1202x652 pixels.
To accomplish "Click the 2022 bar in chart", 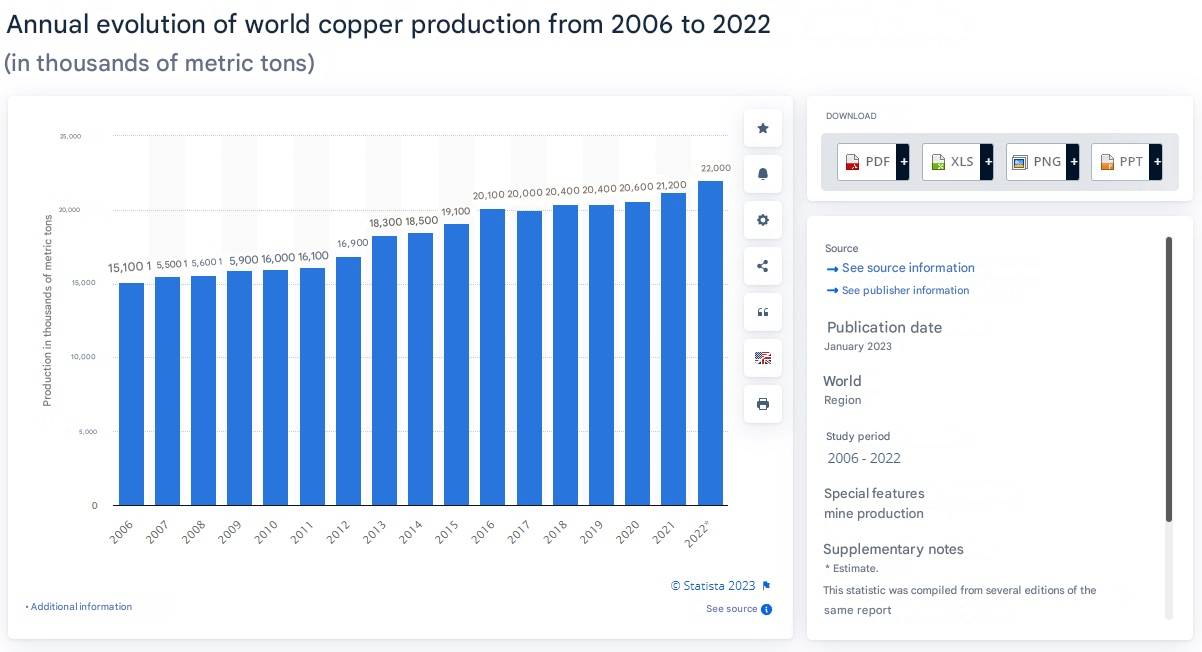I will pyautogui.click(x=710, y=343).
